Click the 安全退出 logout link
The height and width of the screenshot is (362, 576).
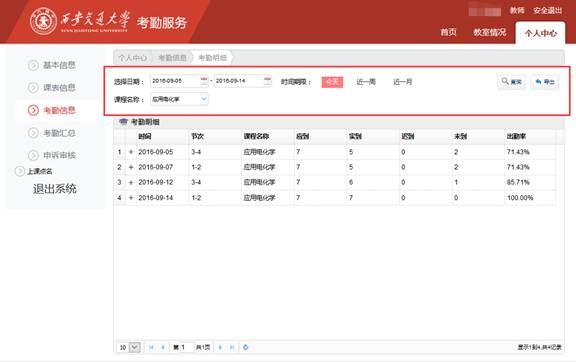pos(547,11)
